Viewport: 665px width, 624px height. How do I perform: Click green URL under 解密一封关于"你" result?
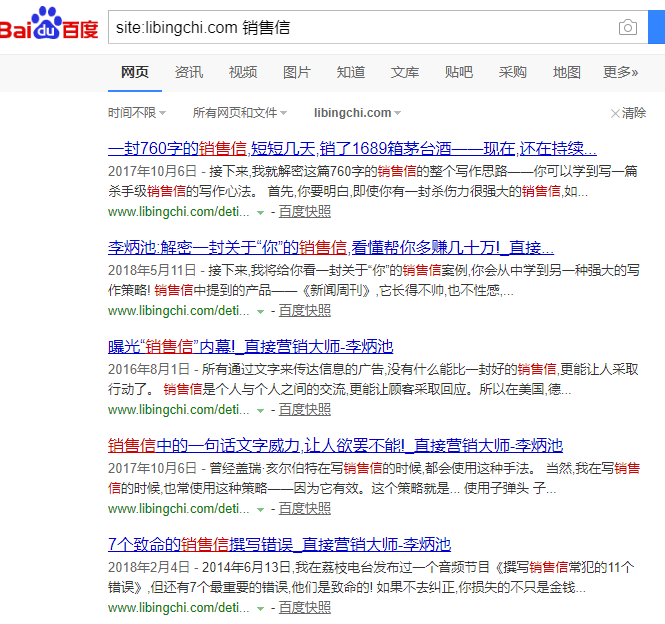point(179,311)
